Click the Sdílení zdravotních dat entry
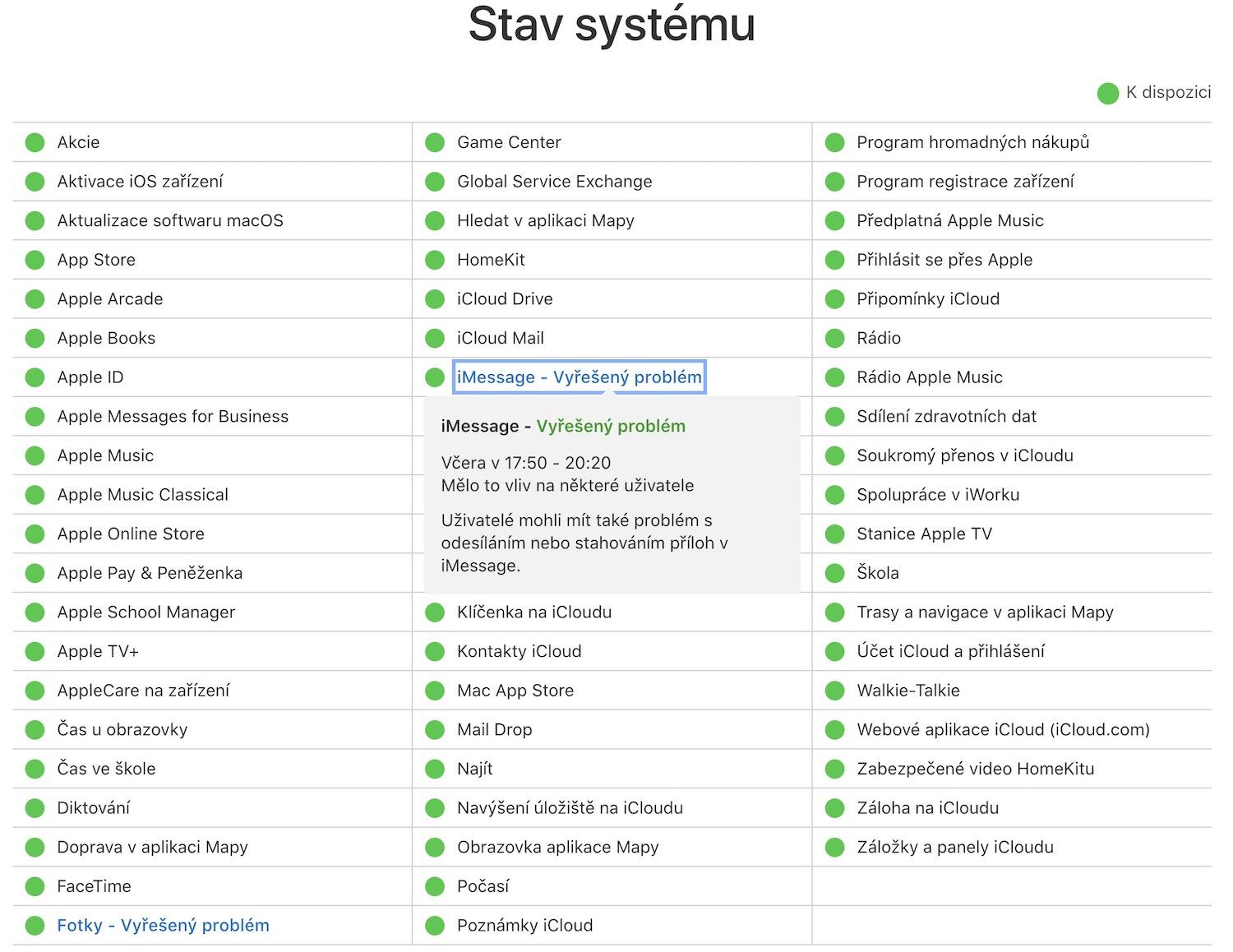This screenshot has width=1233, height=952. pos(946,417)
